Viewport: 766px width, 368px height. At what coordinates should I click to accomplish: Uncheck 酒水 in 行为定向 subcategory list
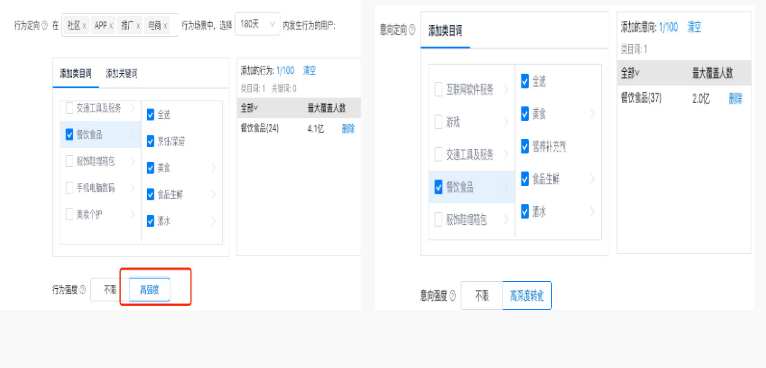(x=150, y=221)
